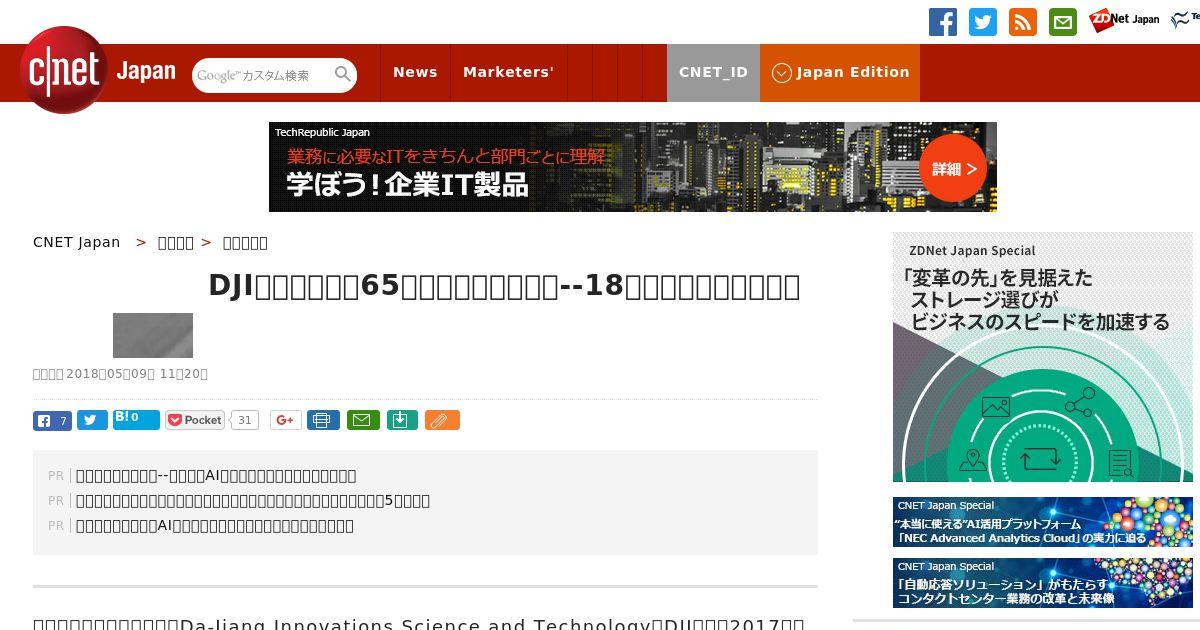Open NEC Advanced Analytics Cloud banner

[1043, 522]
